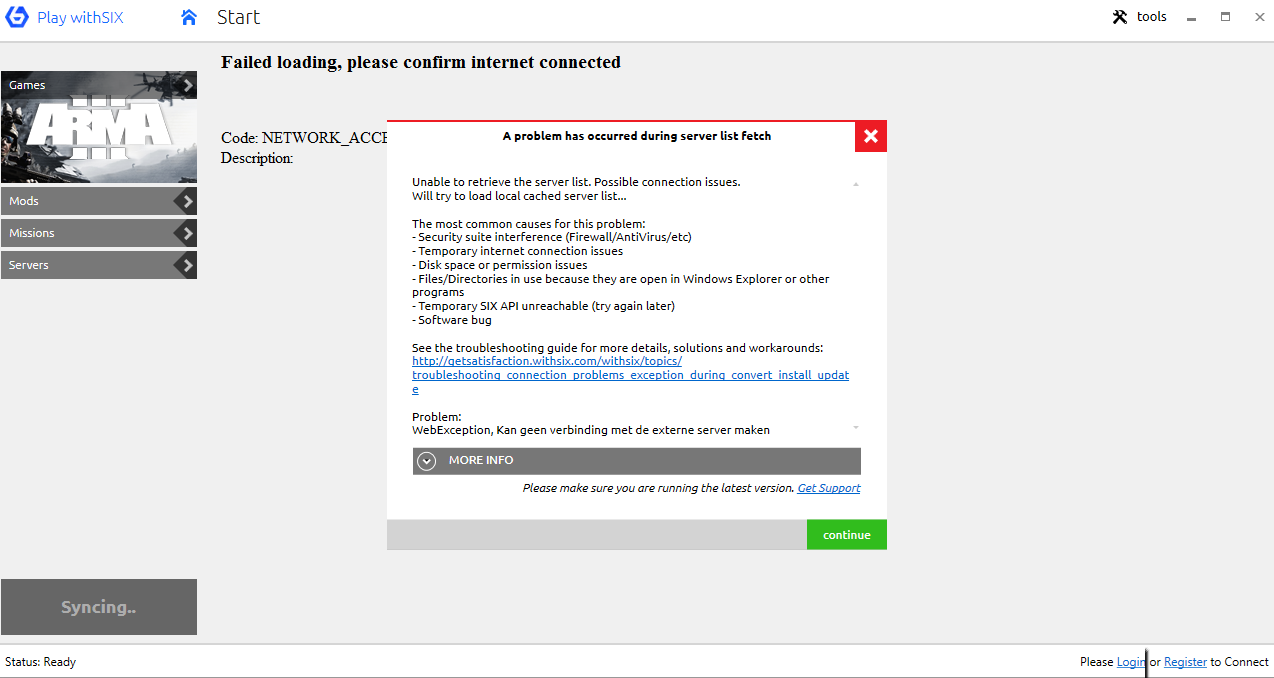
Task: Click the 'Failed loading, please confirm internet connected' heading
Action: click(x=421, y=62)
